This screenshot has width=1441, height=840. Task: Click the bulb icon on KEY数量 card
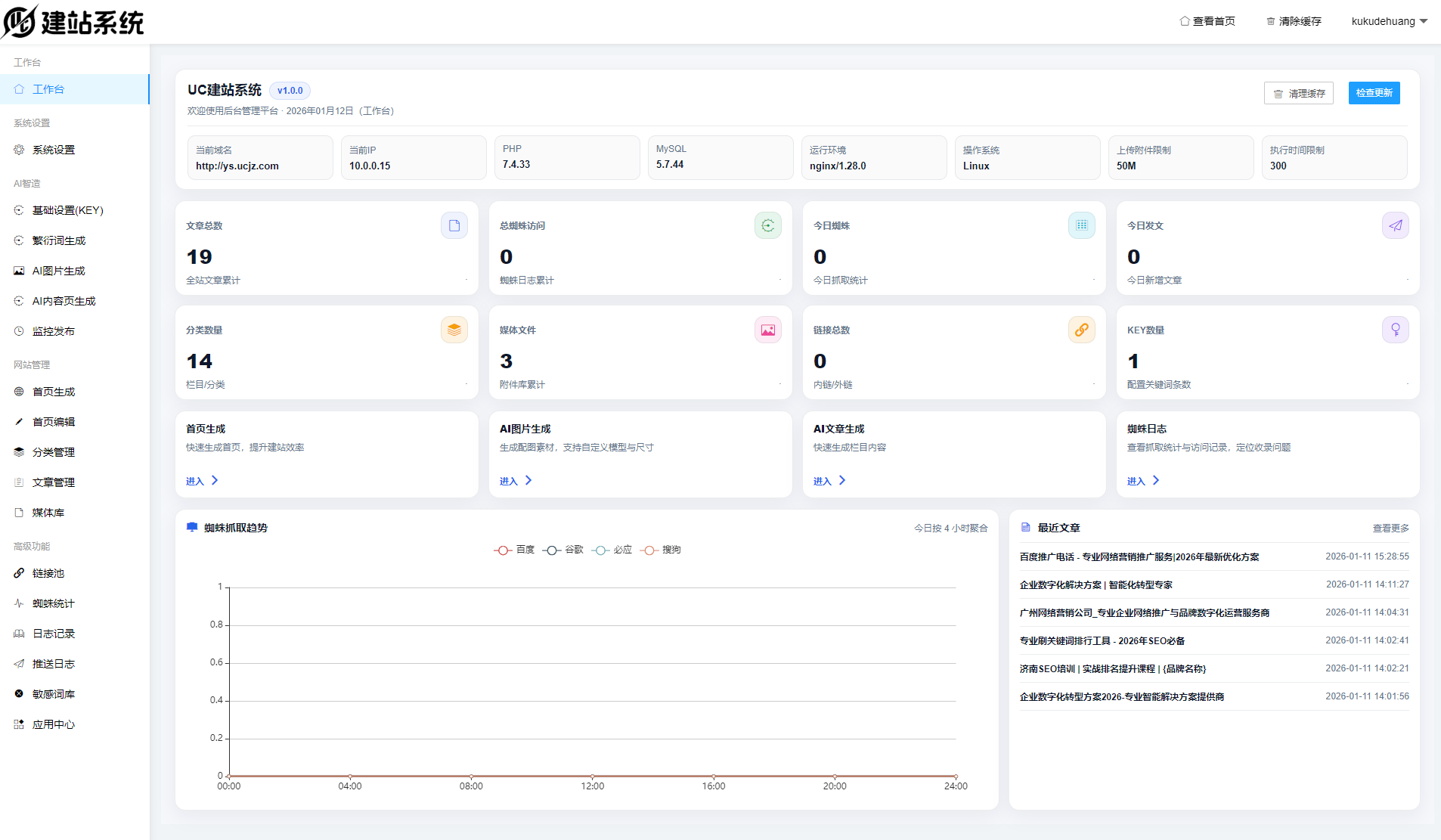coord(1395,330)
